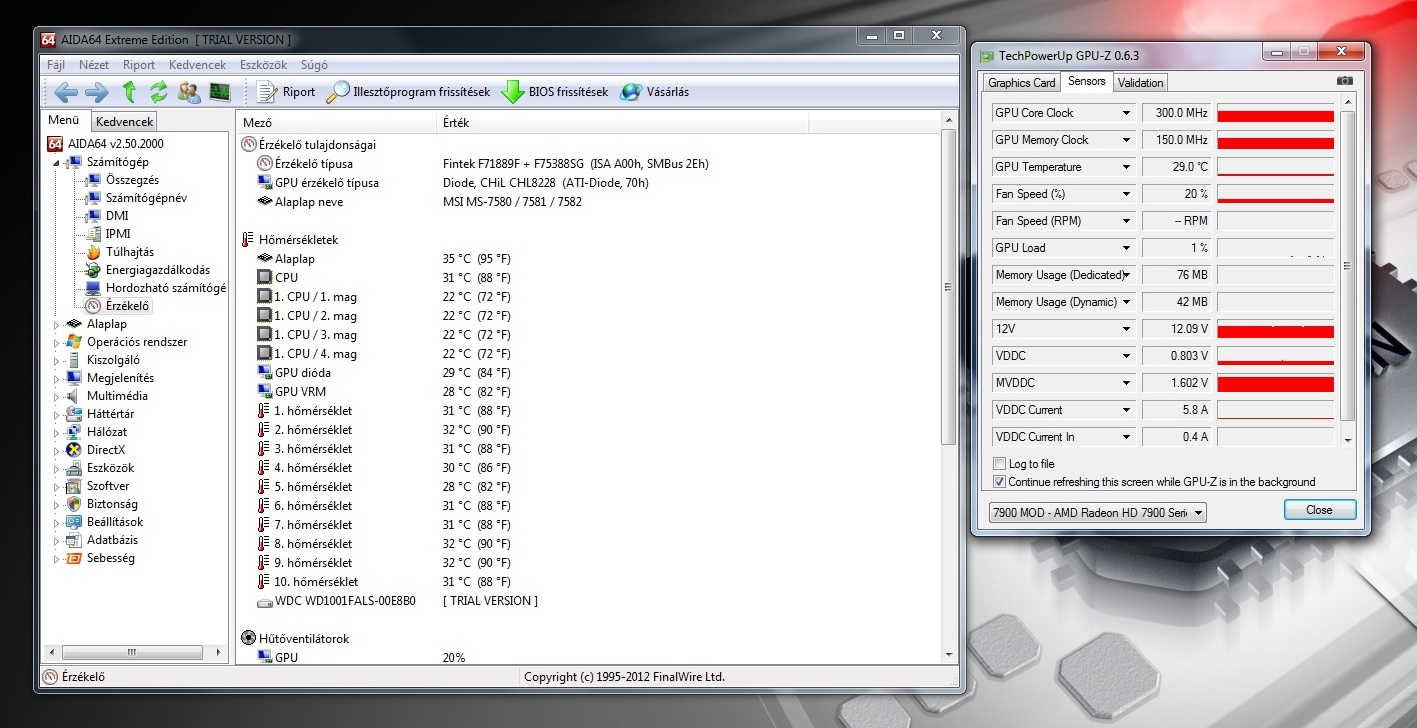The image size is (1417, 728).
Task: Toggle Continue refreshing in background checkbox
Action: tap(999, 482)
